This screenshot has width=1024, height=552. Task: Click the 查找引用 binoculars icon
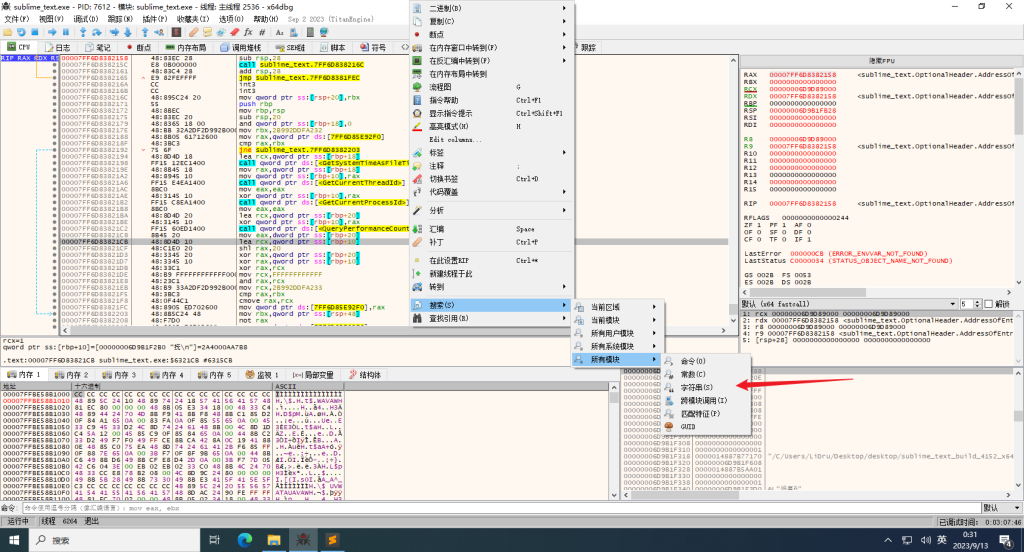pos(419,318)
